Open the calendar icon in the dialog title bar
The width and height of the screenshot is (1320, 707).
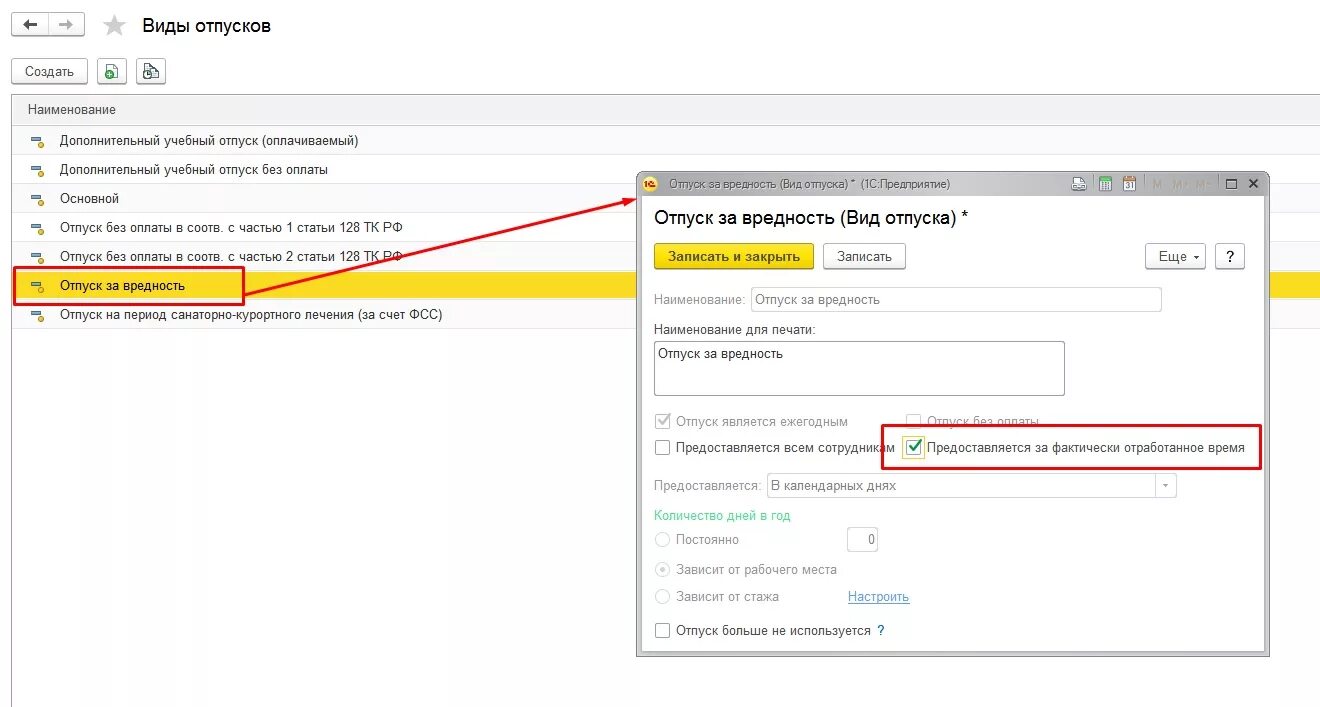coord(1130,184)
